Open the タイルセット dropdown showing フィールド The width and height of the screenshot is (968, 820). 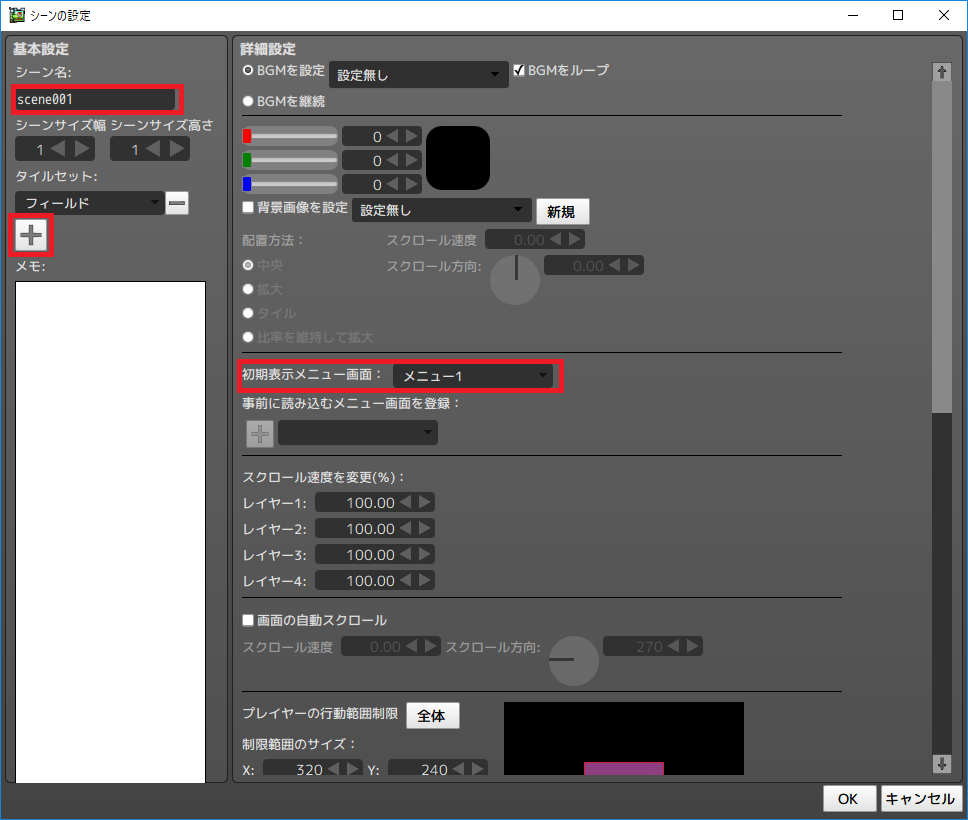point(88,202)
